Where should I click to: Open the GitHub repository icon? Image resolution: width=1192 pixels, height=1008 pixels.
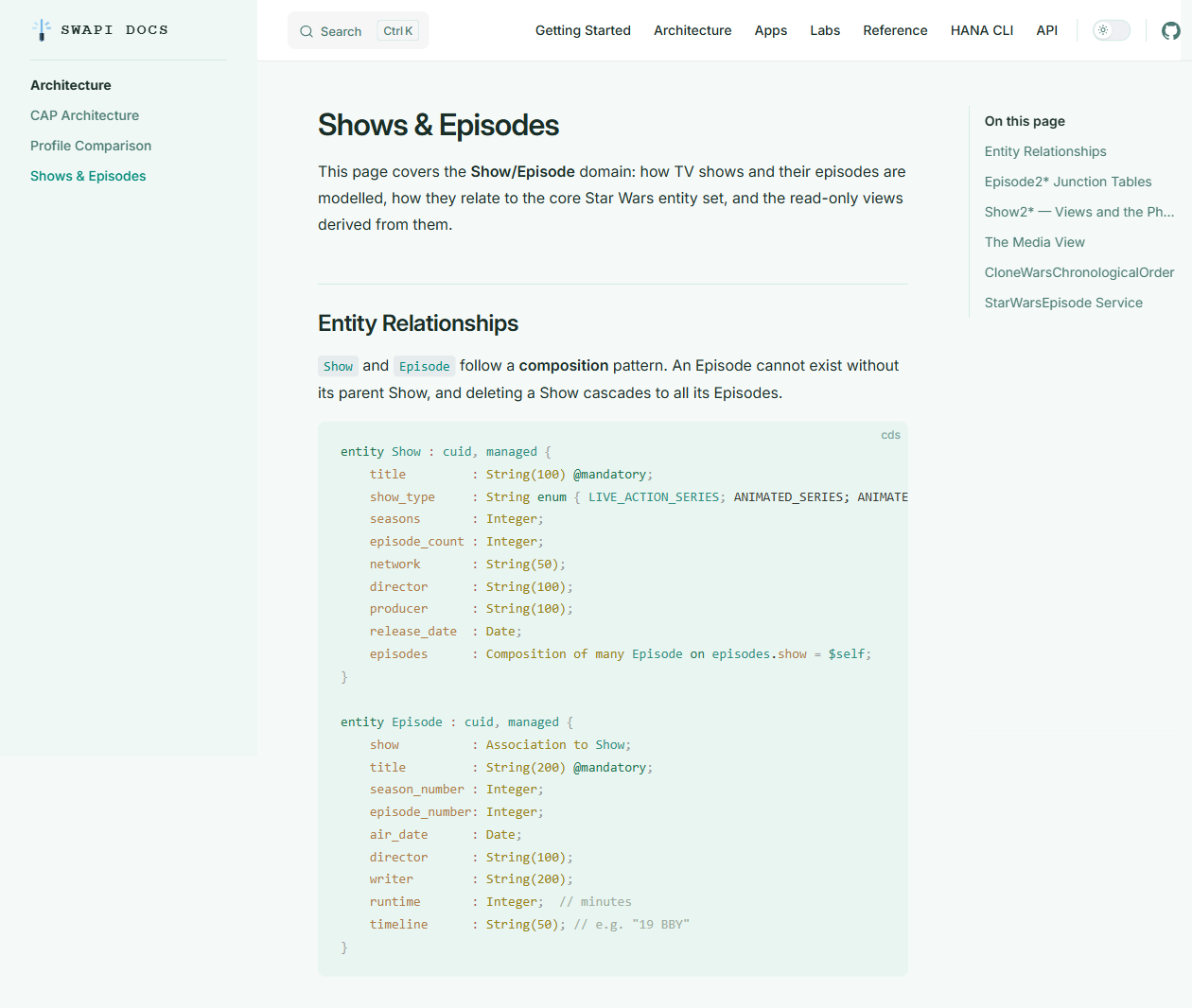(x=1171, y=30)
